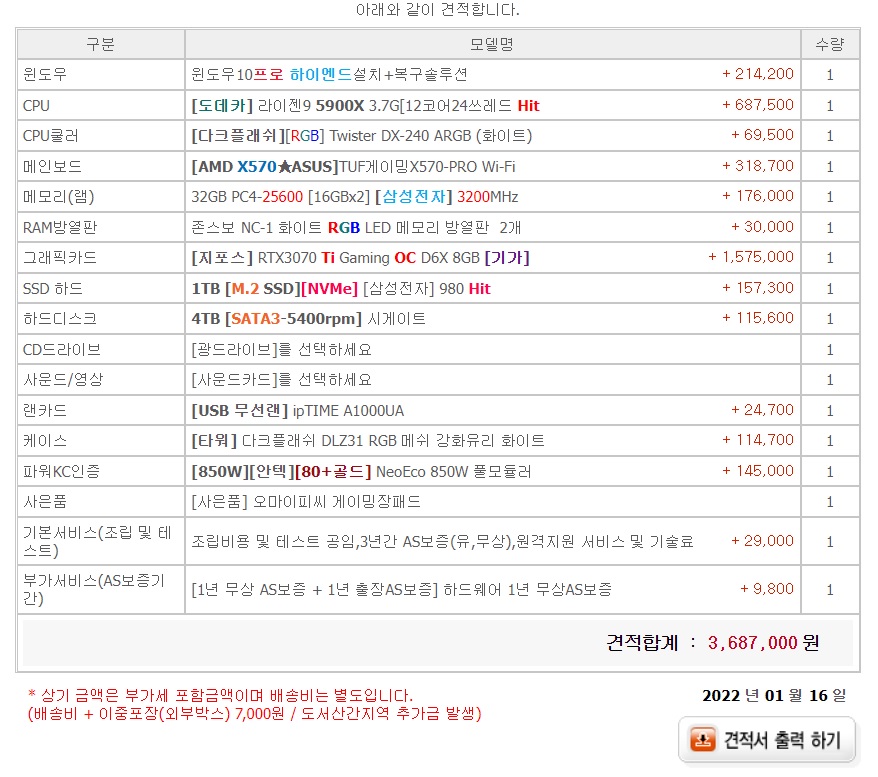Image resolution: width=878 pixels, height=777 pixels.
Task: Click the 메인보드 category label
Action: click(x=52, y=167)
